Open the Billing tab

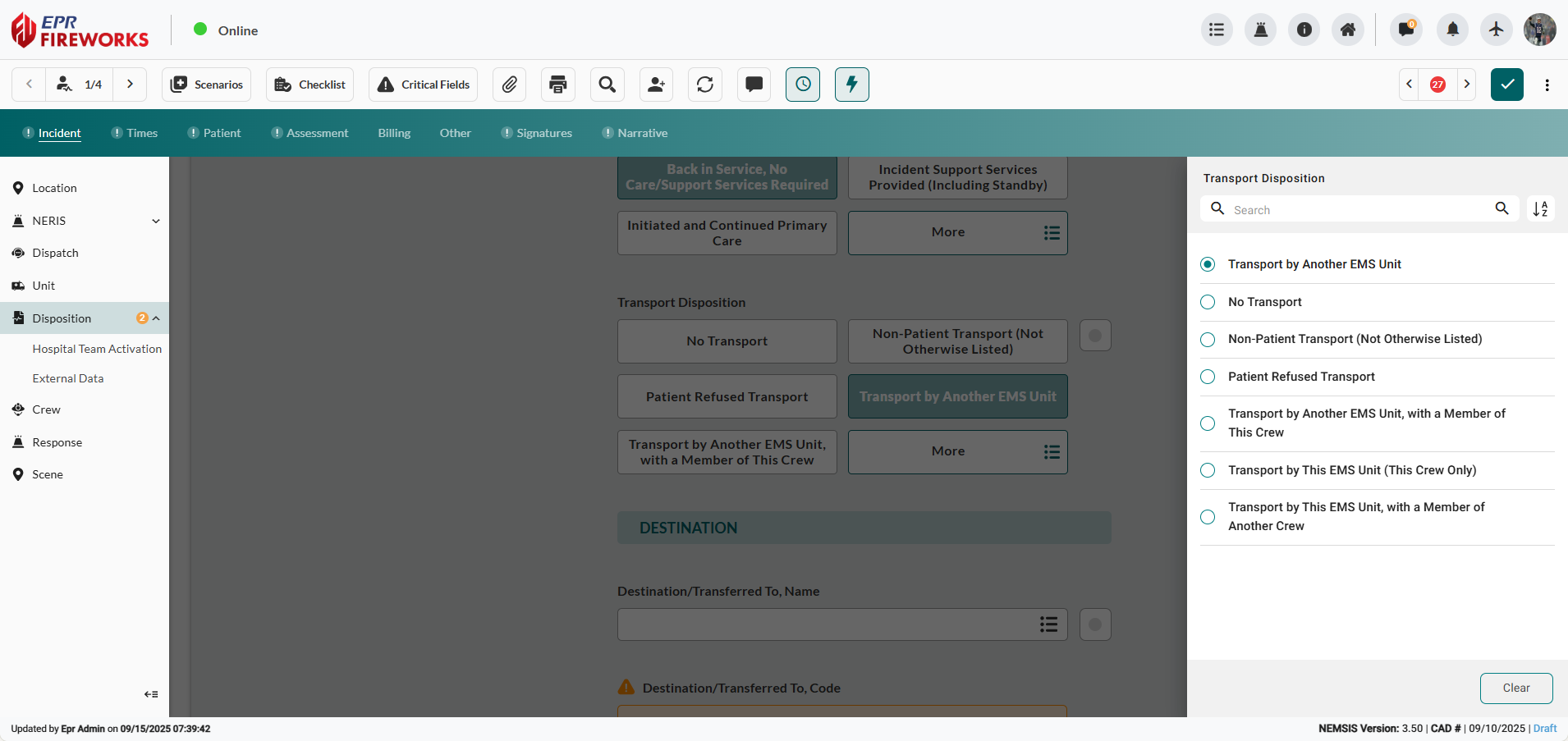(x=394, y=133)
